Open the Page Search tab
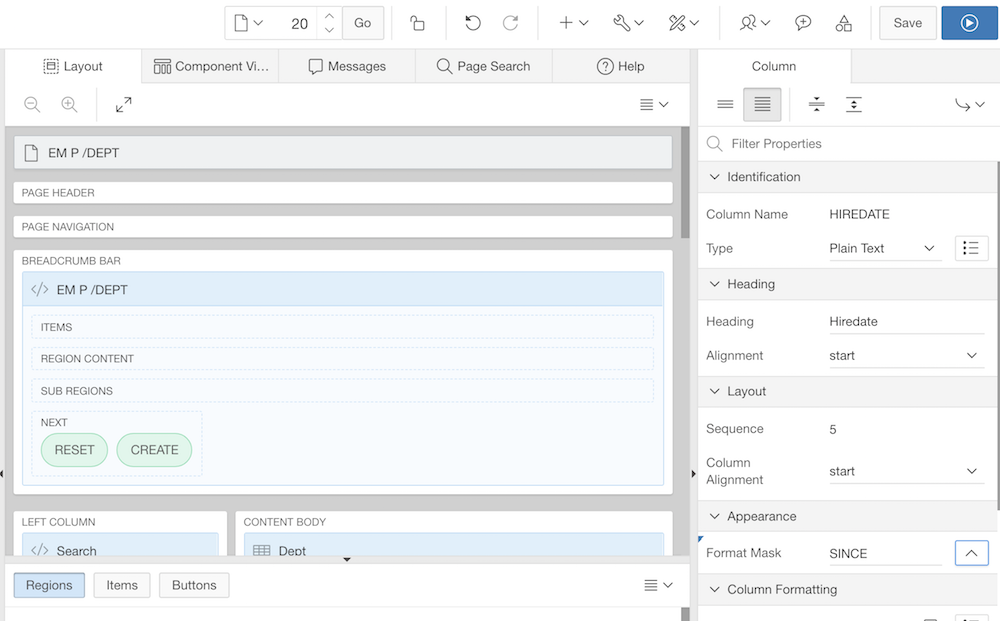This screenshot has width=1000, height=621. coord(483,66)
